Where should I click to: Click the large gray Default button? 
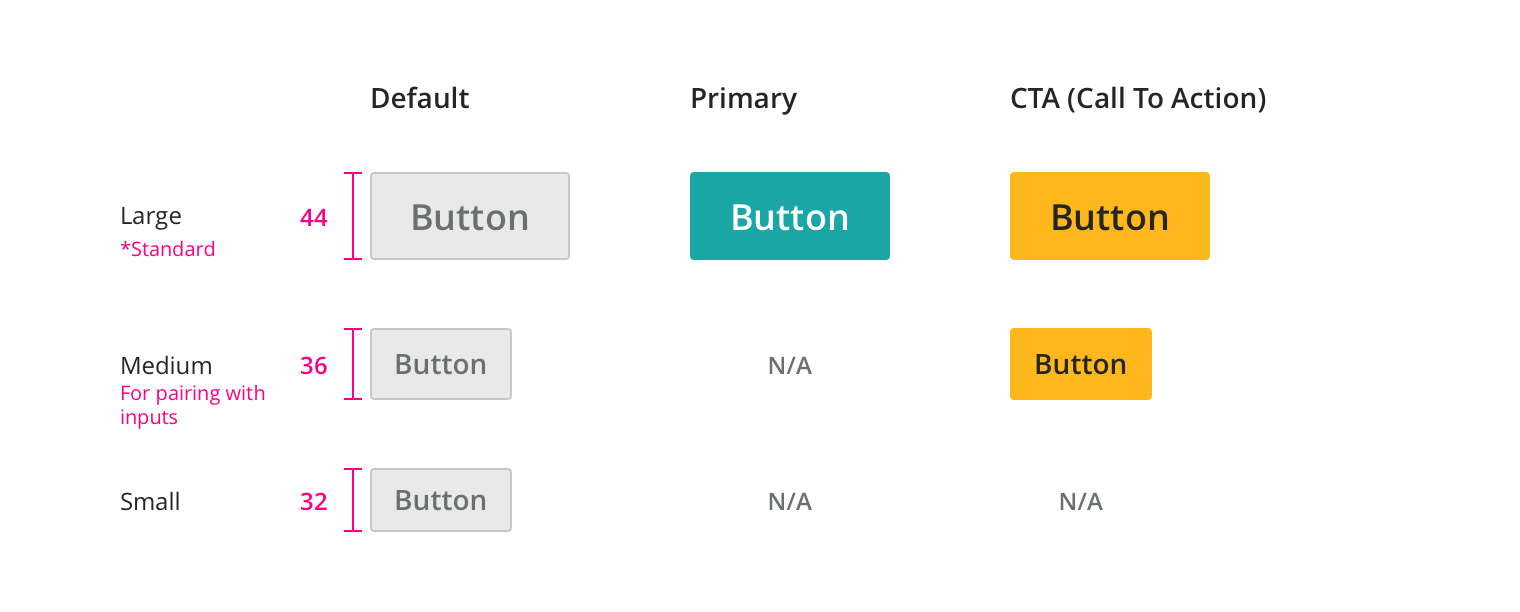point(469,216)
